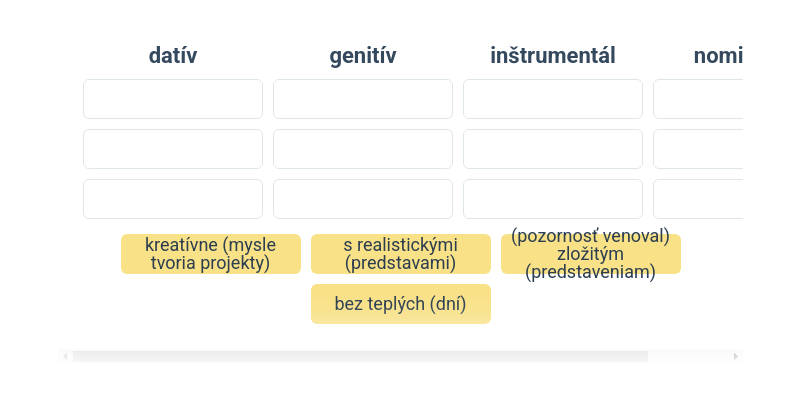The height and width of the screenshot is (400, 800).
Task: Click the datív column heading
Action: coord(173,56)
